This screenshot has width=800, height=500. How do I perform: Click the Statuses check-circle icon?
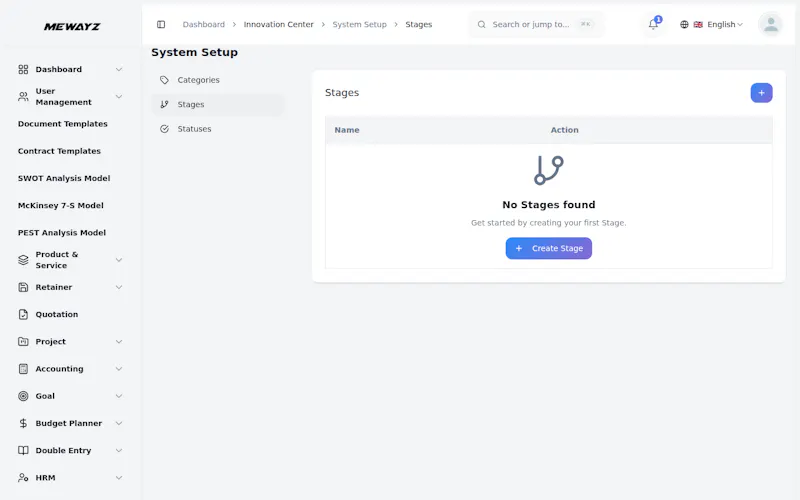pos(164,129)
